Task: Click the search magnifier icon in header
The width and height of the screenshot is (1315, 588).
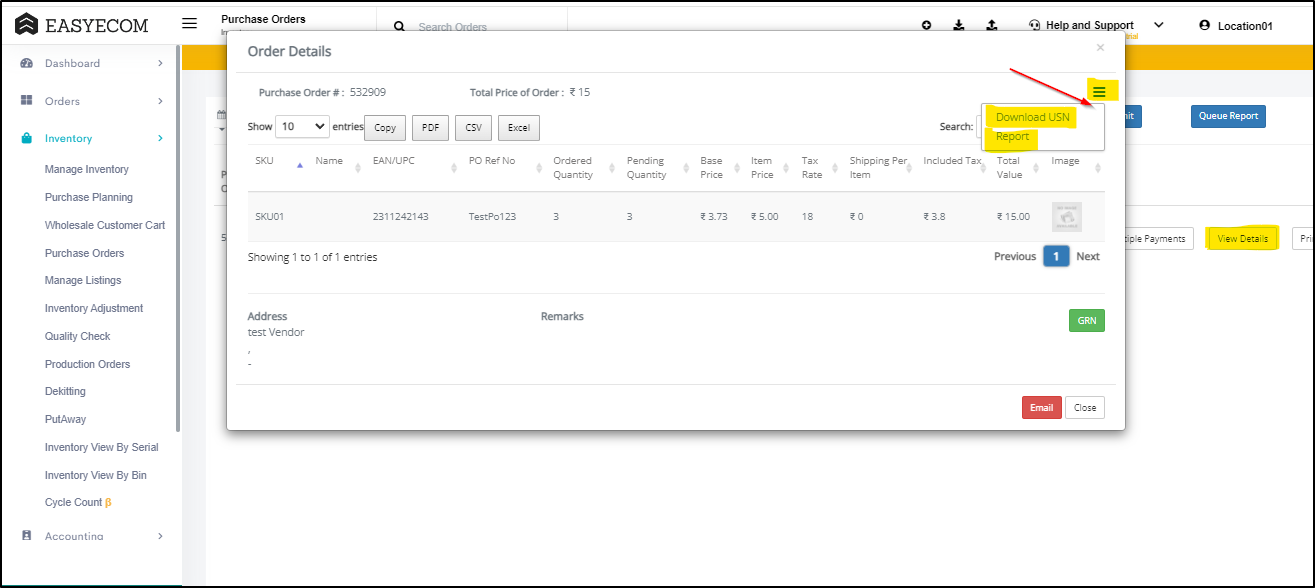Action: tap(399, 27)
